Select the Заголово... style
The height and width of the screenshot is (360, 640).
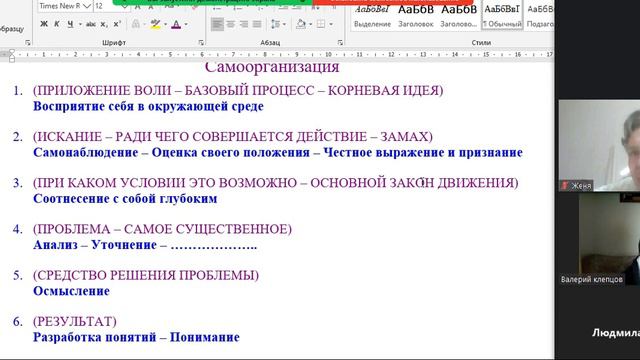click(x=459, y=16)
